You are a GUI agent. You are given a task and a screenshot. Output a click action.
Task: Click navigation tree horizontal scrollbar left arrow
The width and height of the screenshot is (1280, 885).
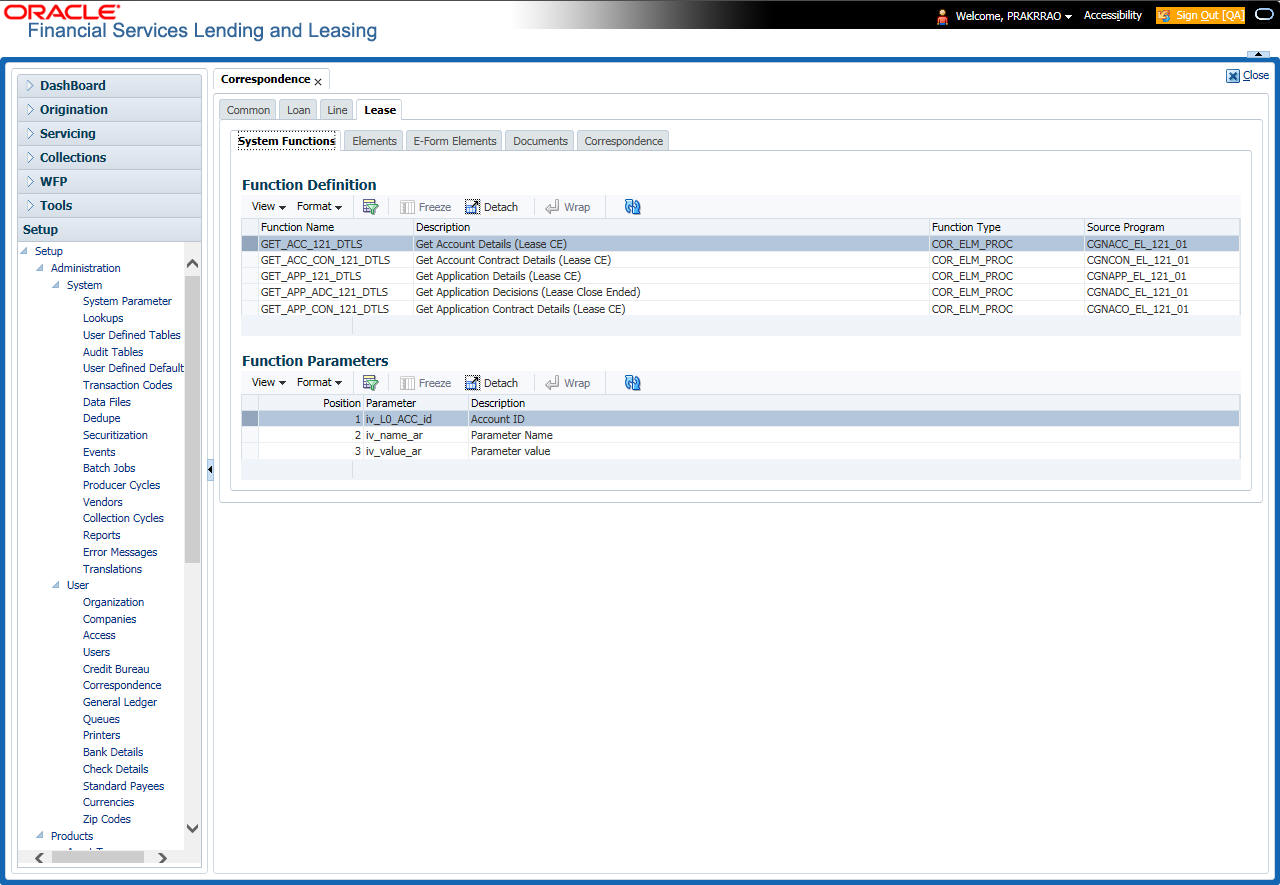(39, 858)
